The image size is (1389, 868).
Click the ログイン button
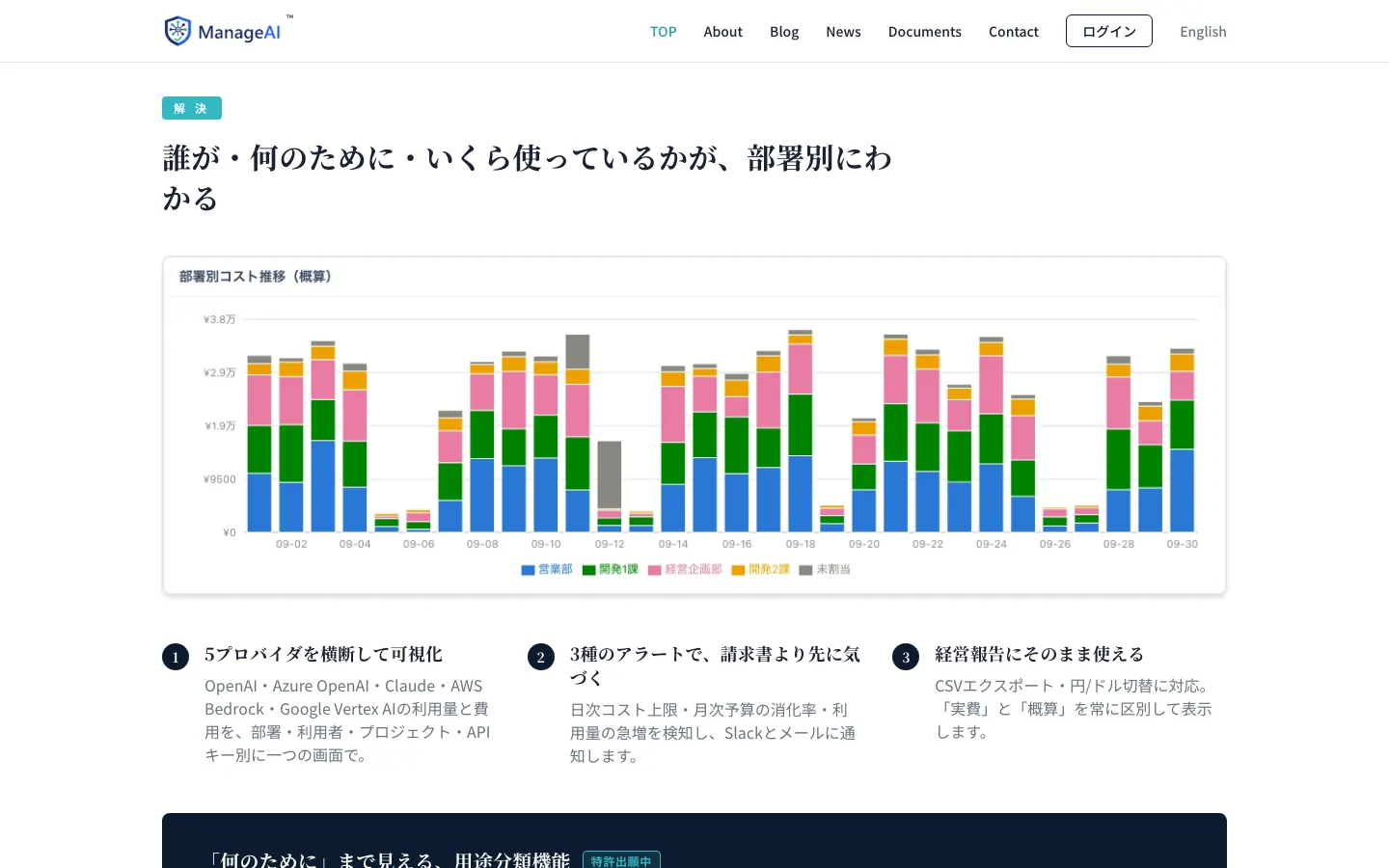[x=1109, y=31]
